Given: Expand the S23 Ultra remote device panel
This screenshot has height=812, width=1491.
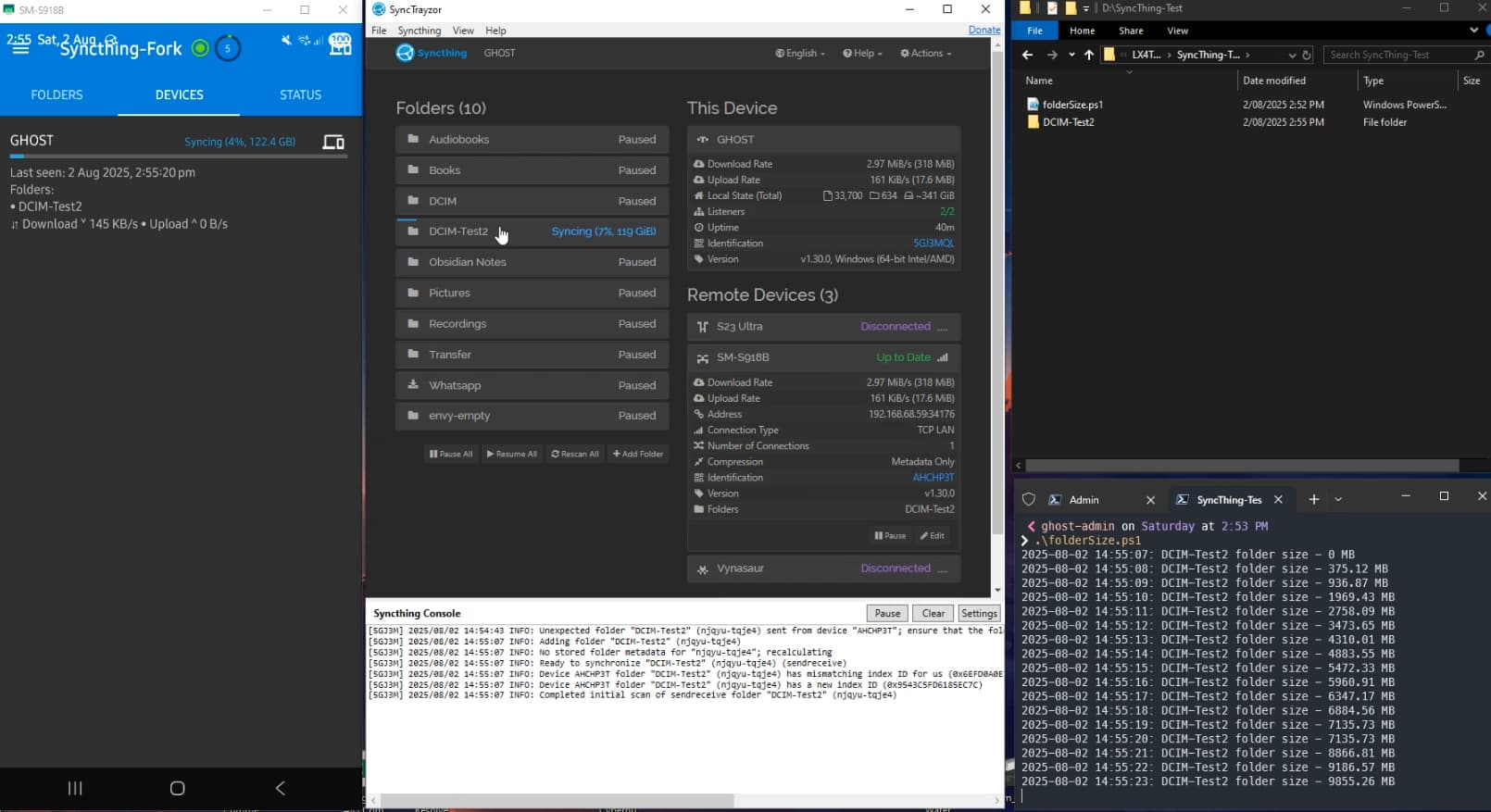Looking at the screenshot, I should click(823, 327).
